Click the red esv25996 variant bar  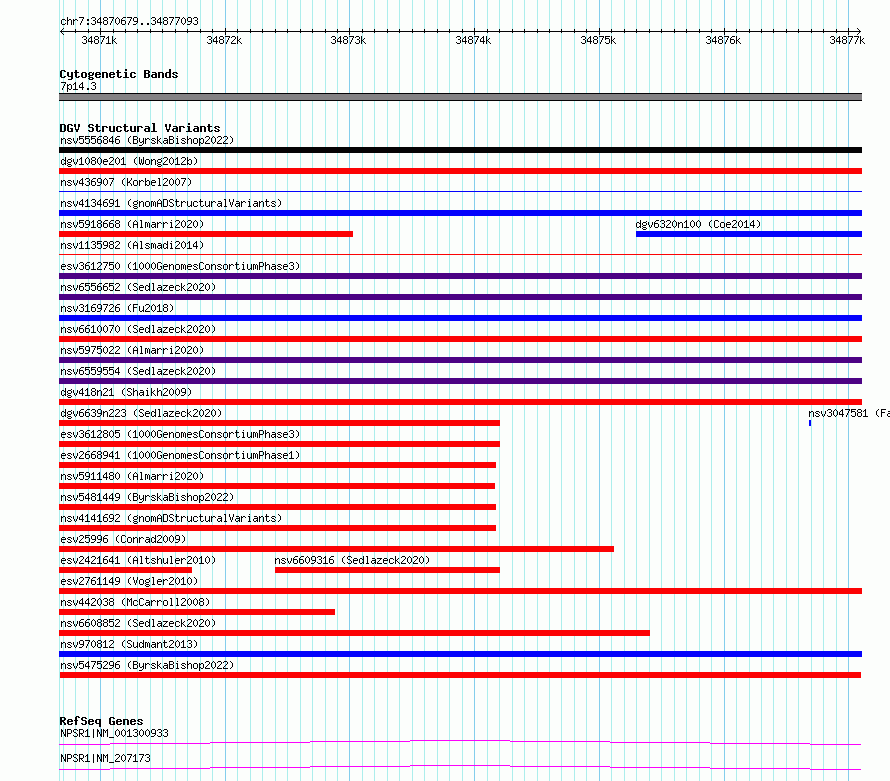[x=337, y=549]
